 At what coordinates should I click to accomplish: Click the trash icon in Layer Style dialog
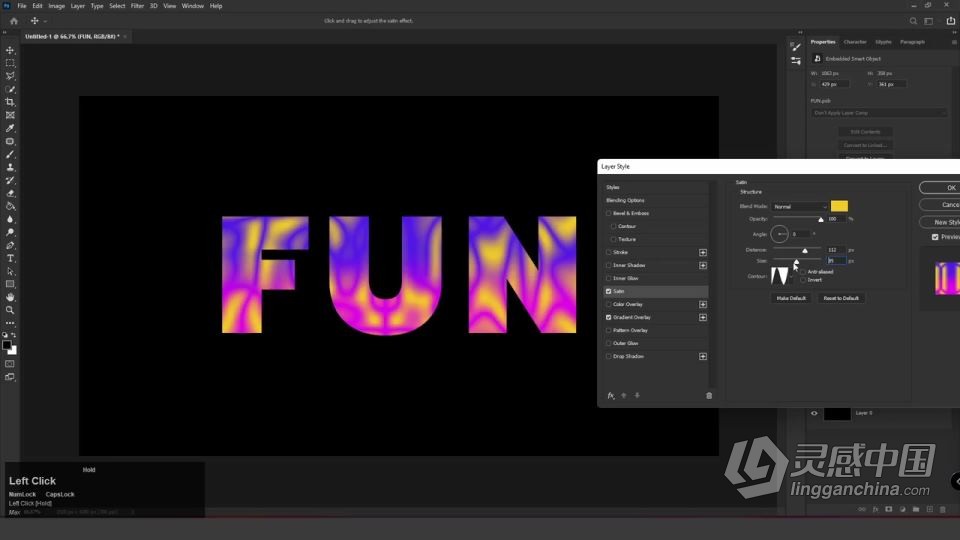pos(709,396)
